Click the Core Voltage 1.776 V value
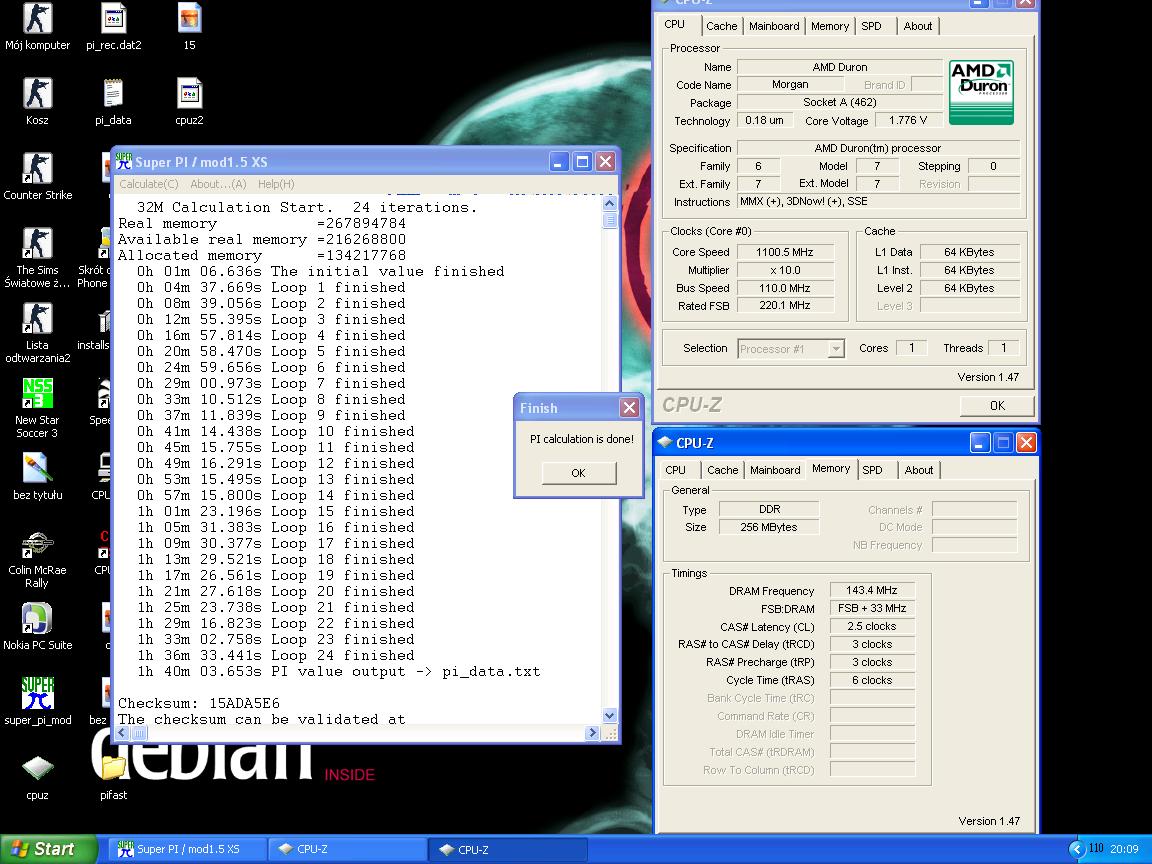The width and height of the screenshot is (1152, 864). click(x=908, y=120)
